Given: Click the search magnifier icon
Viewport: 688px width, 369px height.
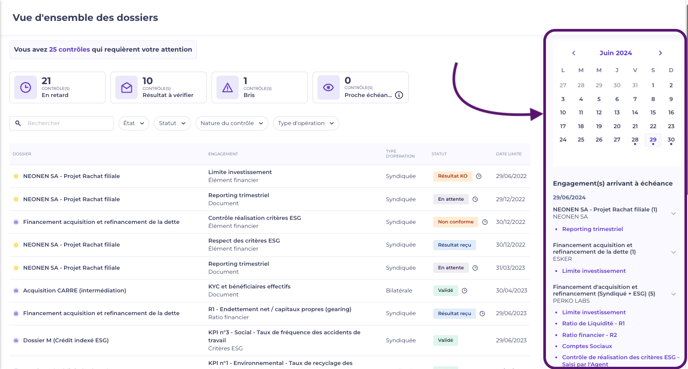Looking at the screenshot, I should (18, 123).
